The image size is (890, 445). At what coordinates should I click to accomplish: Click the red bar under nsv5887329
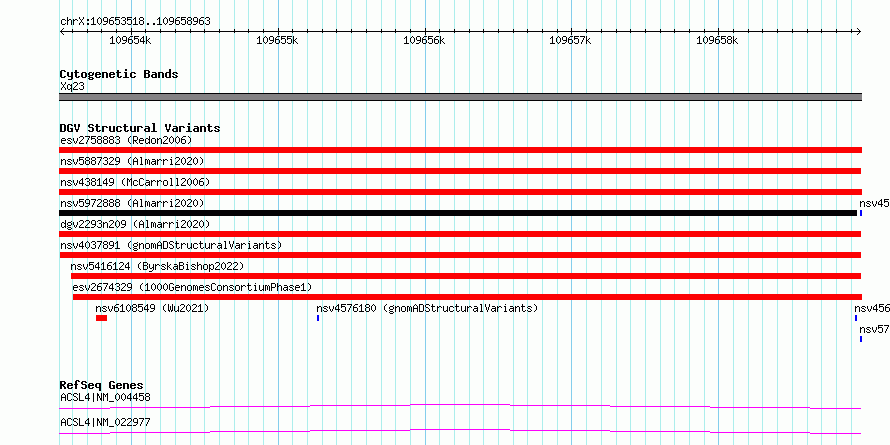click(460, 171)
